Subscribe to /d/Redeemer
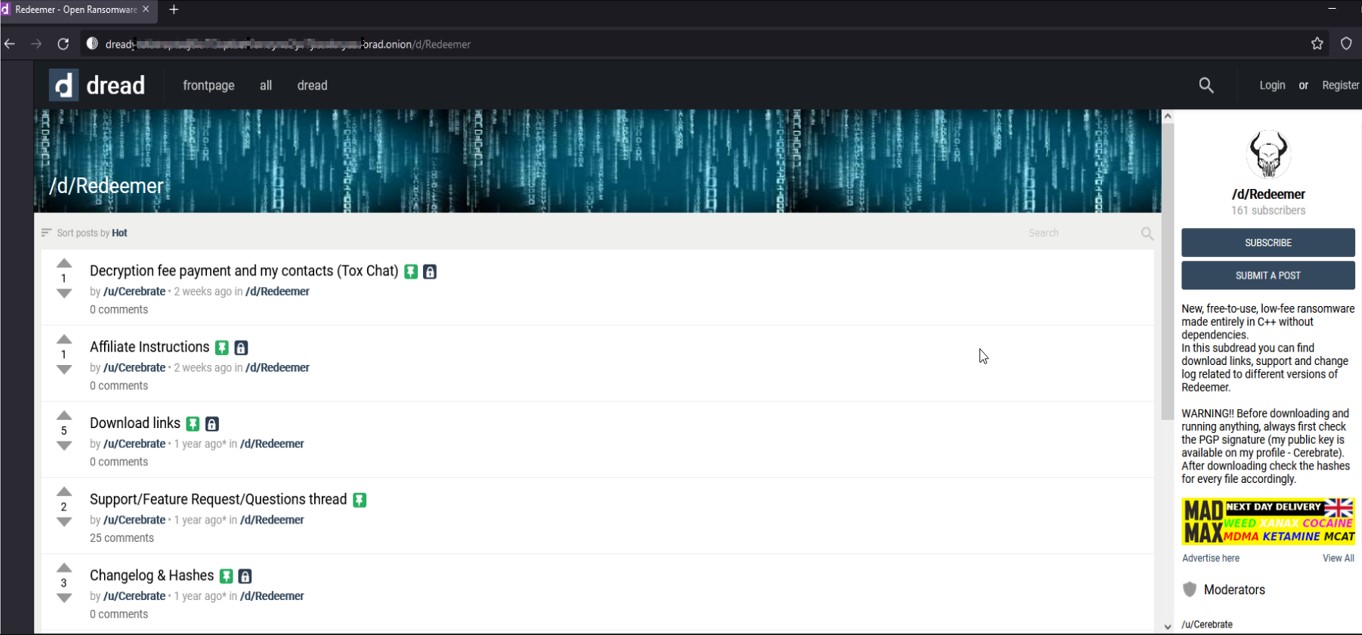The image size is (1362, 635). (1268, 242)
